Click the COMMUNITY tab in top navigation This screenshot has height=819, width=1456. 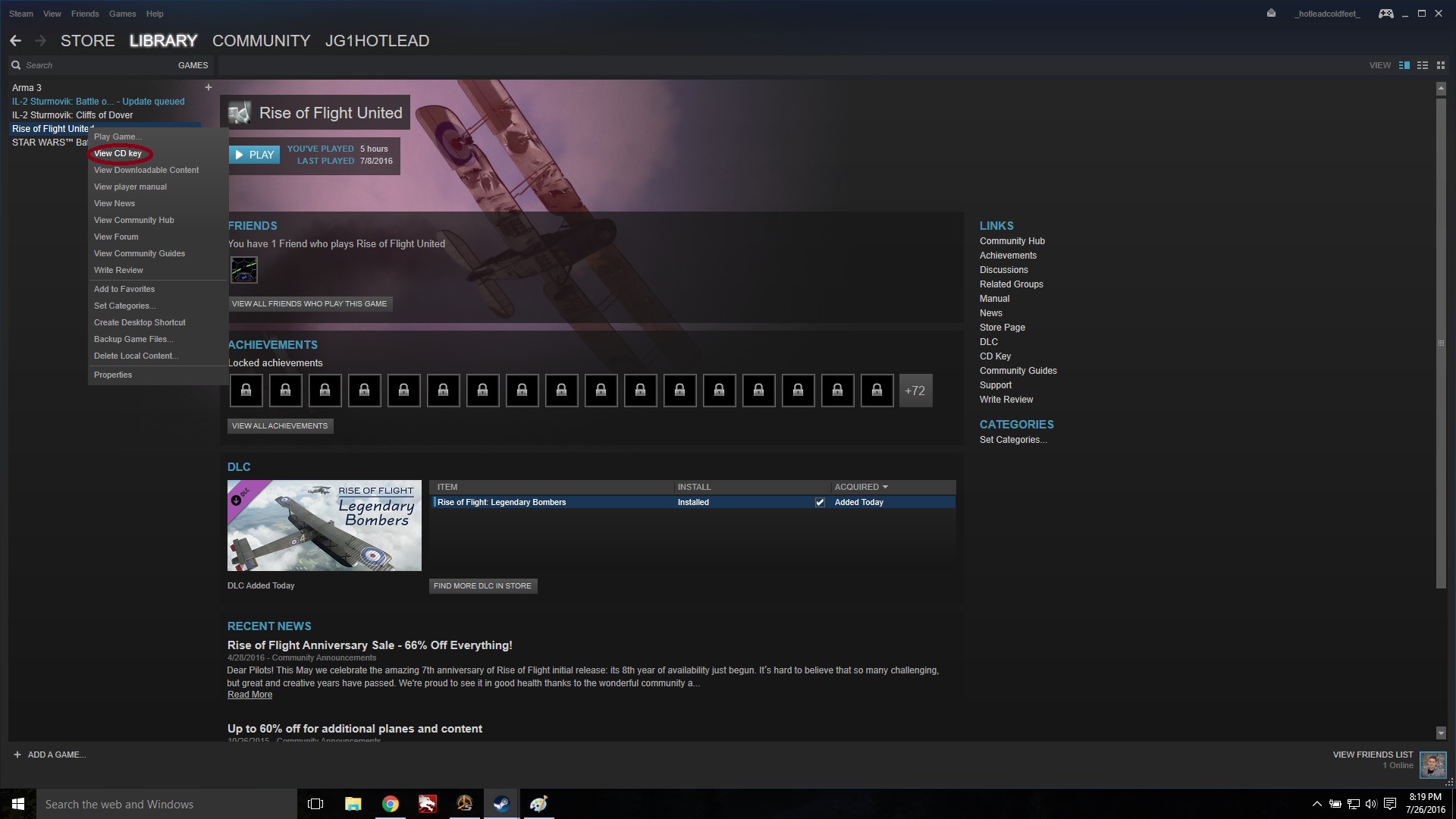[261, 40]
